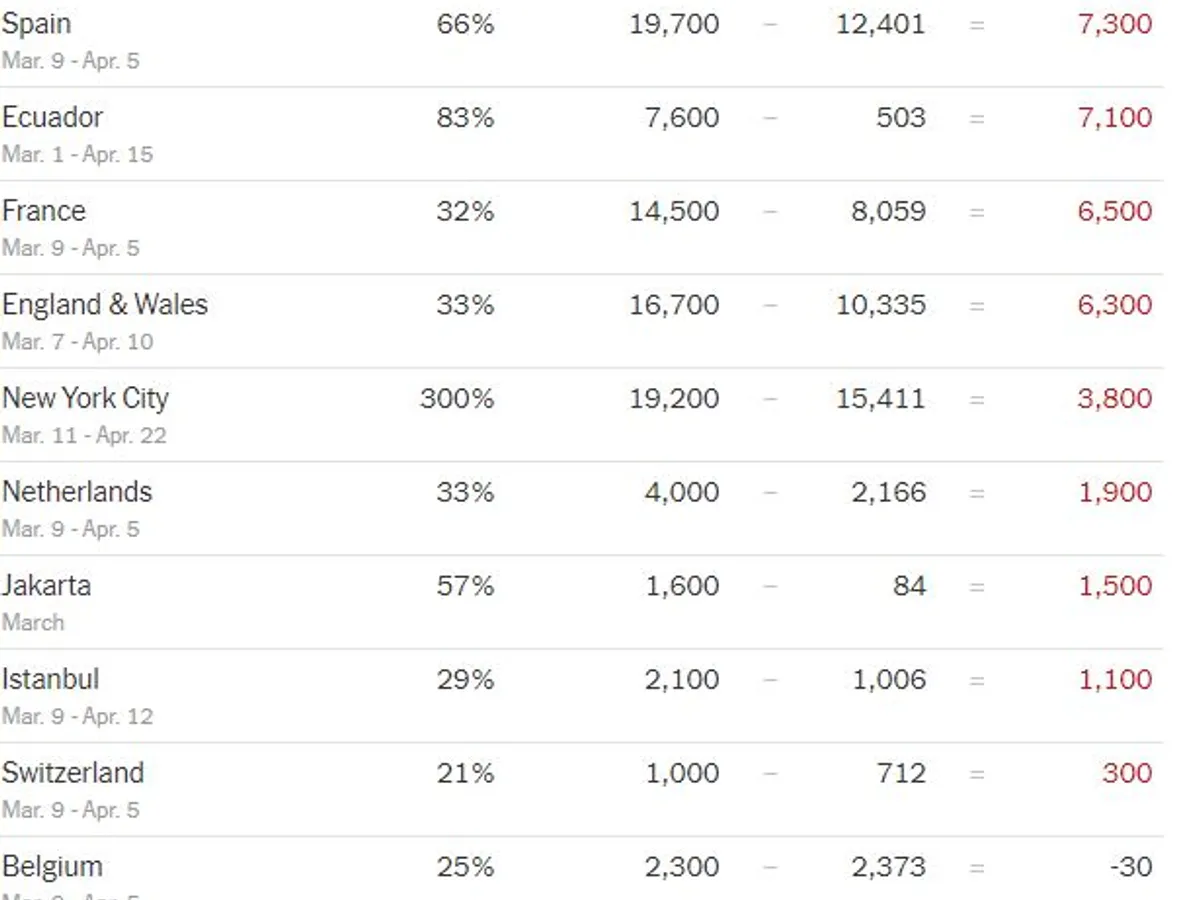Select the 10,335 figure for England & Wales

[x=881, y=305]
